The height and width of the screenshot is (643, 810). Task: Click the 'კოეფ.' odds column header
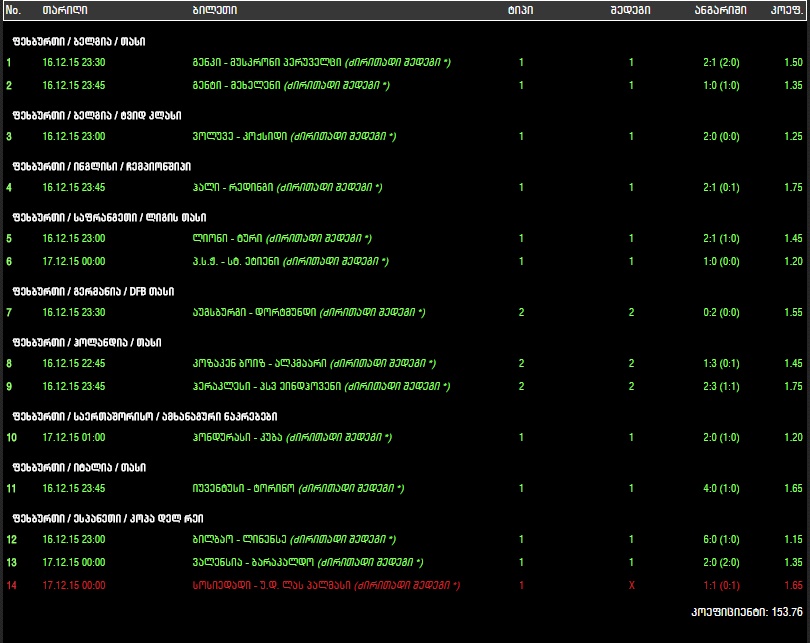[x=787, y=11]
